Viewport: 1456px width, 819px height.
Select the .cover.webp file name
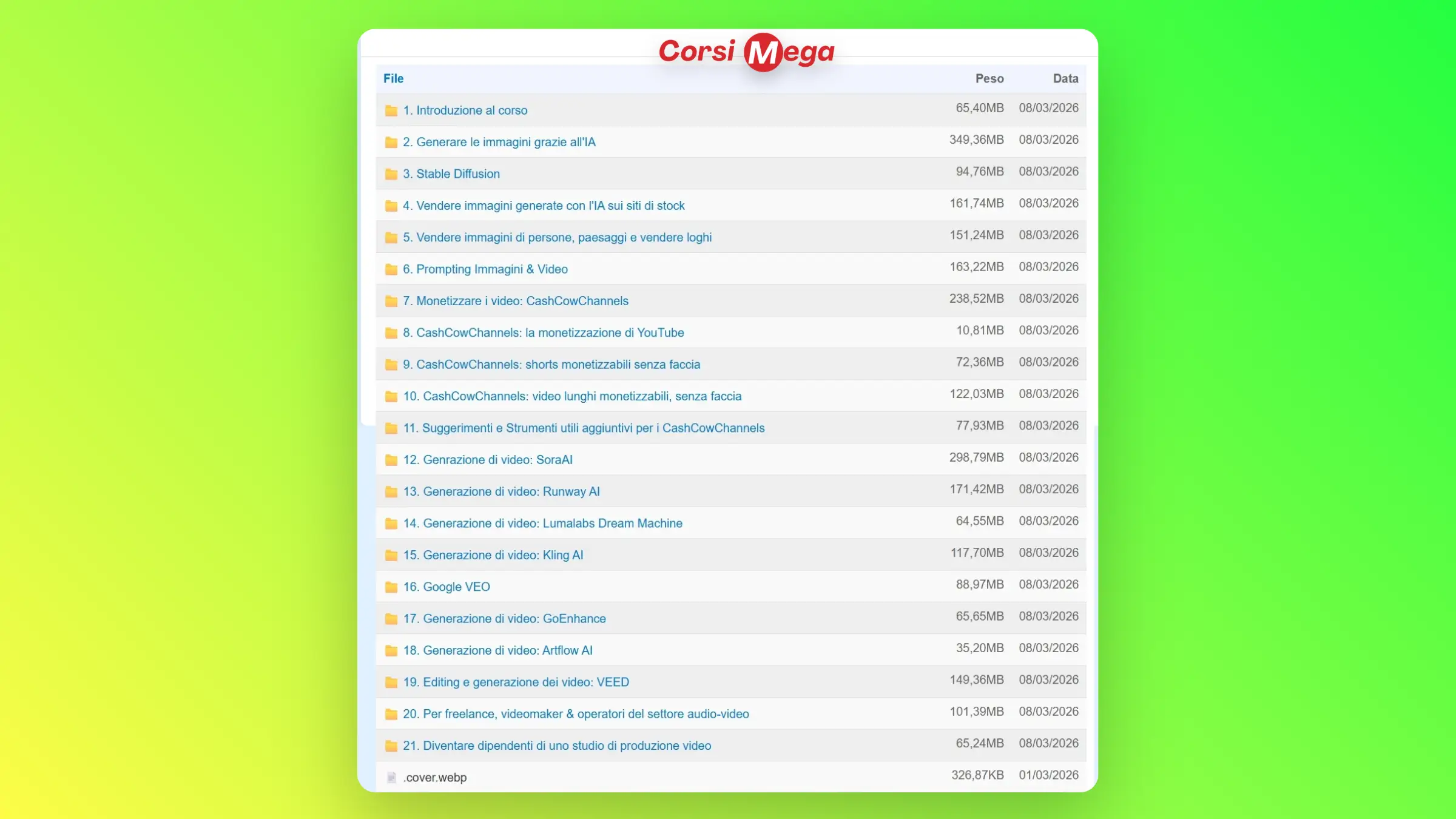tap(435, 778)
